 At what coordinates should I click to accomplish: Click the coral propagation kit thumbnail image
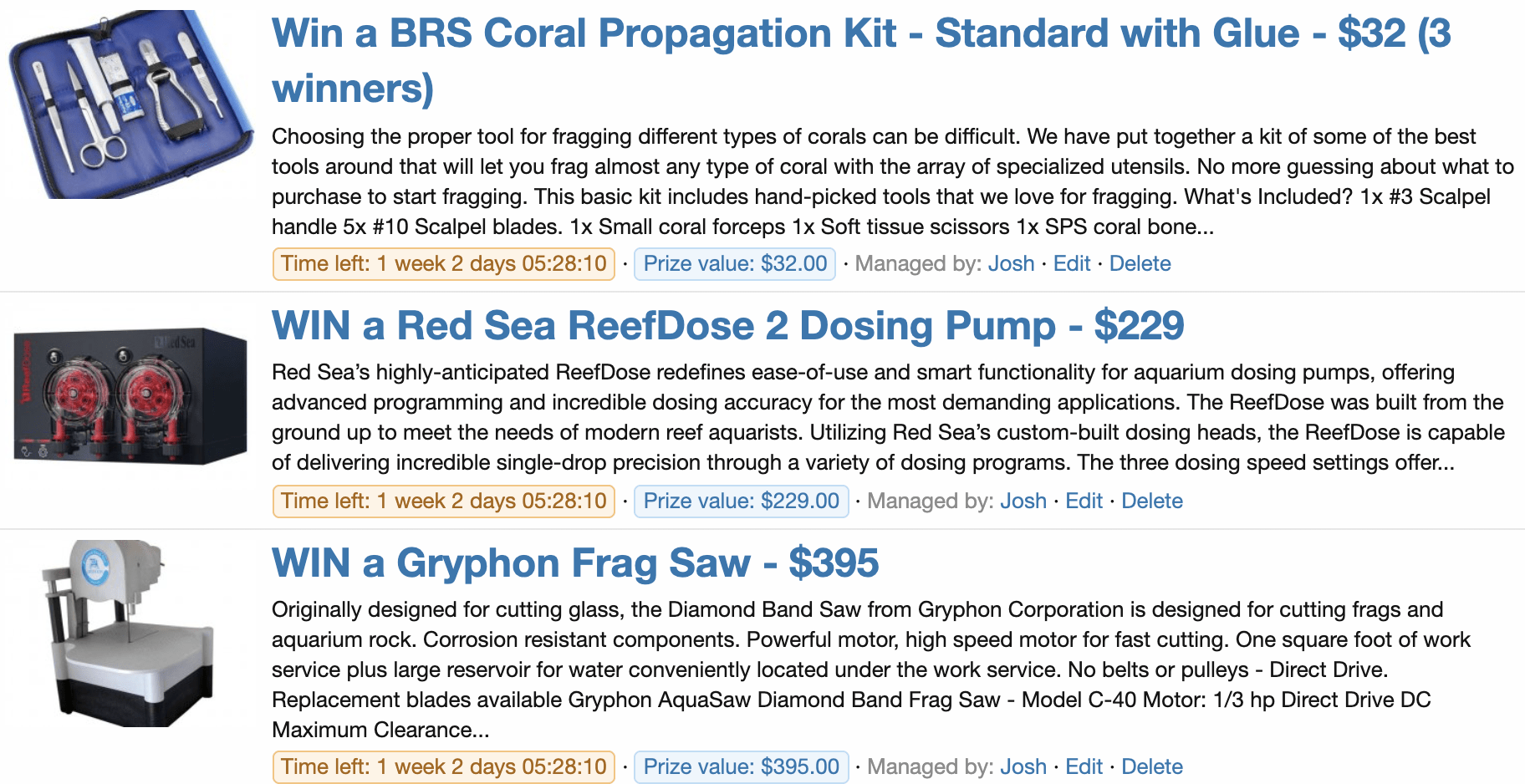[x=130, y=104]
